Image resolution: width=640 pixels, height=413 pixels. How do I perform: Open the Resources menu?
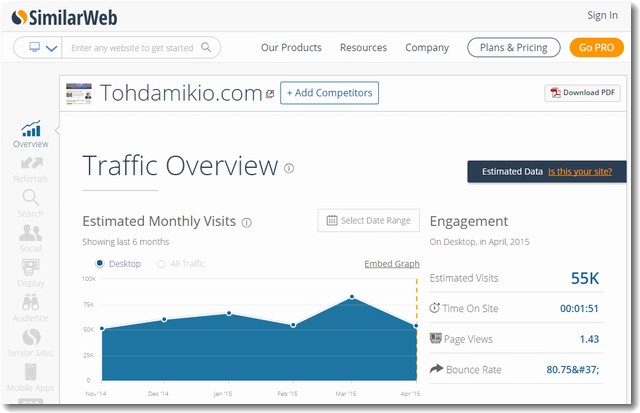click(363, 48)
